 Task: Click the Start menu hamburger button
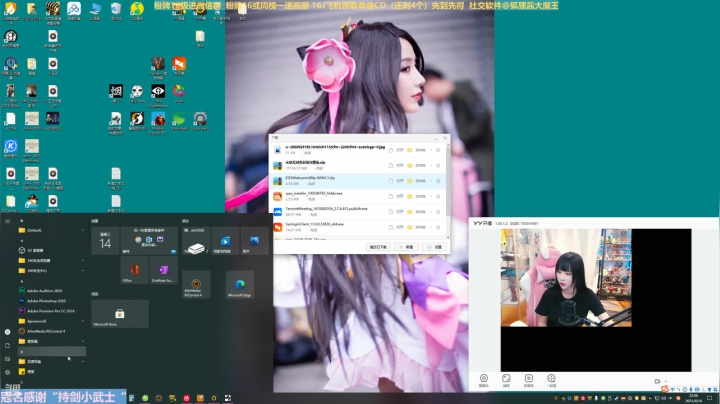[7, 221]
